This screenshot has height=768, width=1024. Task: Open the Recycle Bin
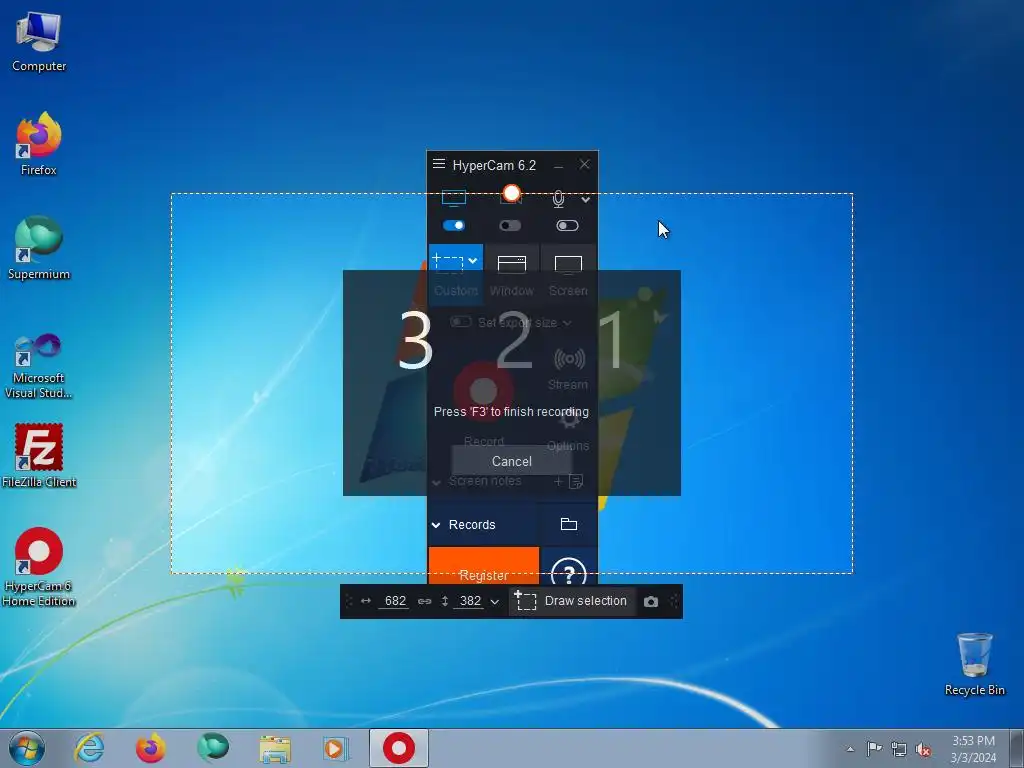coord(974,664)
